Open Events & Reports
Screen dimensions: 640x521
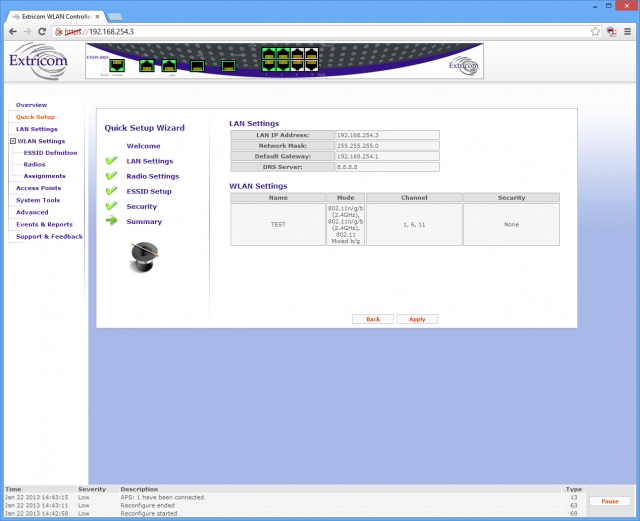(44, 224)
